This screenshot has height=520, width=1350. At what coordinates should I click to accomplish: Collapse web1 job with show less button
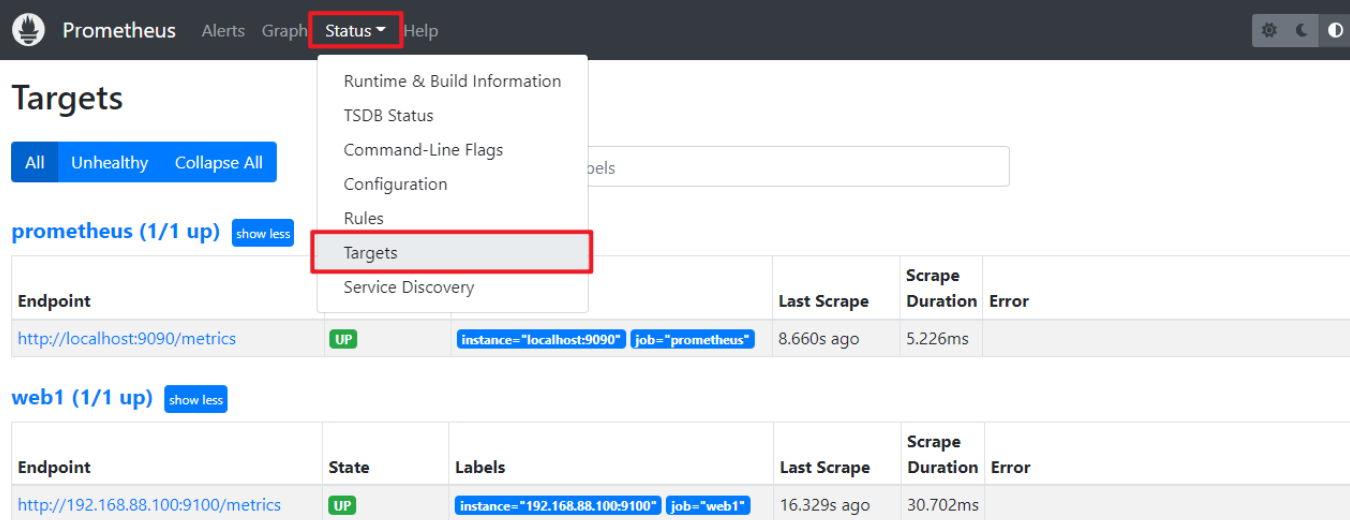(x=196, y=399)
